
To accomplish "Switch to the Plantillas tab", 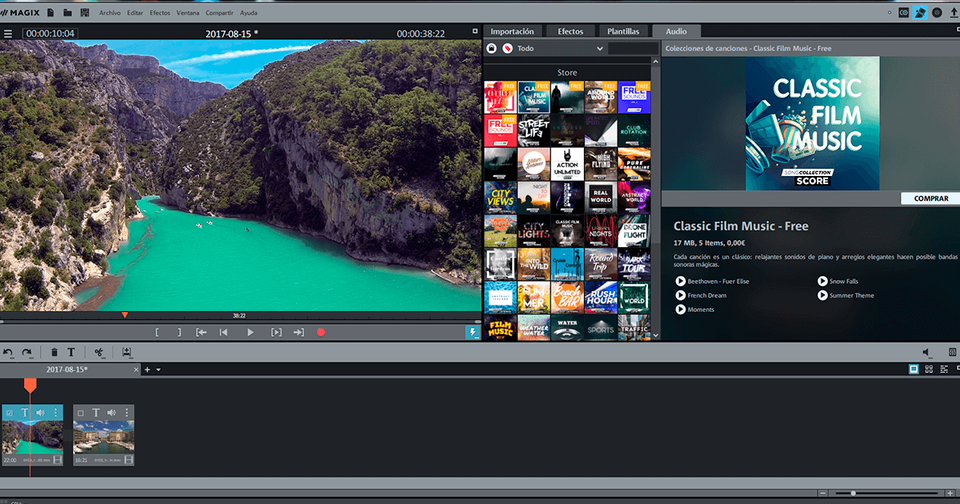I will click(623, 31).
